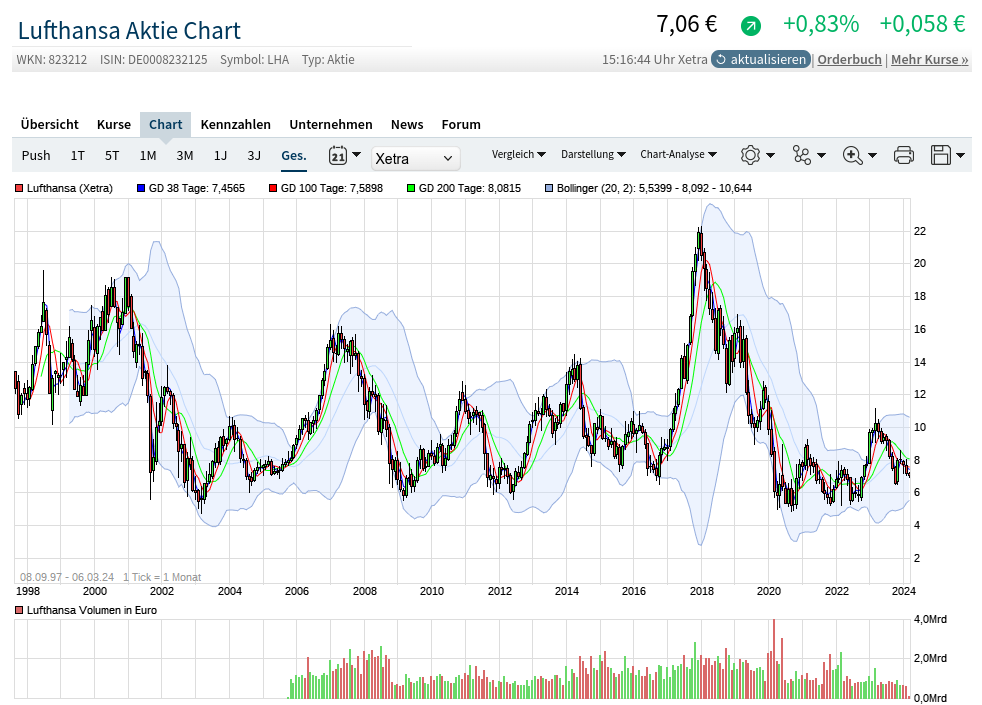Viewport: 982px width, 705px height.
Task: Click the Lufthansa Volumen in Euro legend swatch
Action: click(x=19, y=610)
